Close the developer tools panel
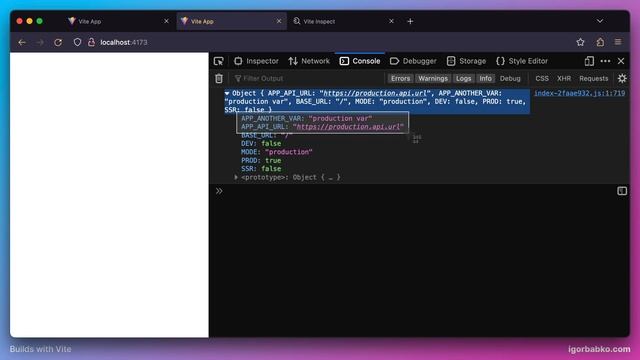640x360 pixels. [621, 61]
